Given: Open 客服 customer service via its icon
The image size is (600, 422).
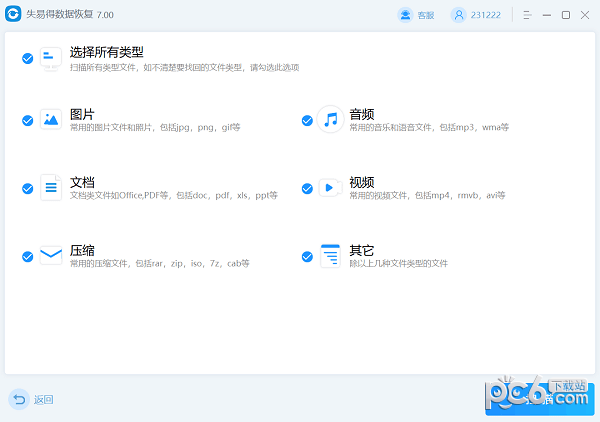Looking at the screenshot, I should tap(405, 15).
